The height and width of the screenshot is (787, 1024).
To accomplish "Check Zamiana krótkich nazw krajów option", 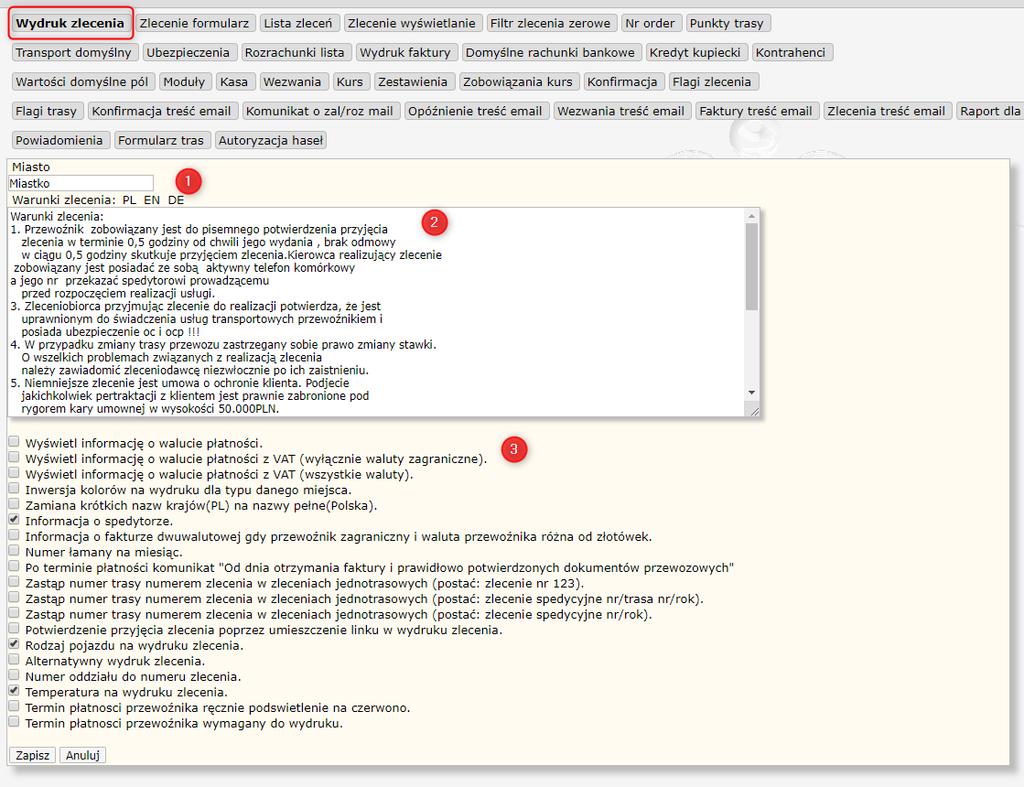I will click(x=14, y=504).
